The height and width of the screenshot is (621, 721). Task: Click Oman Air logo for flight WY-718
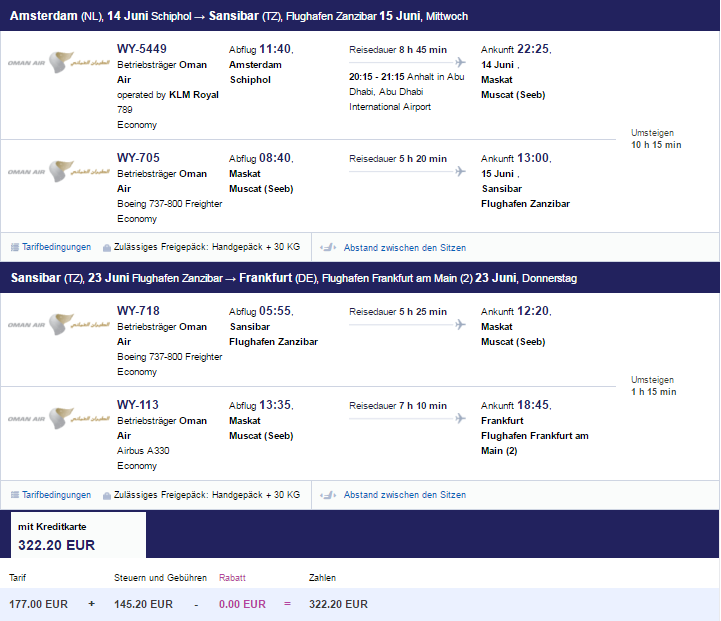pos(58,325)
